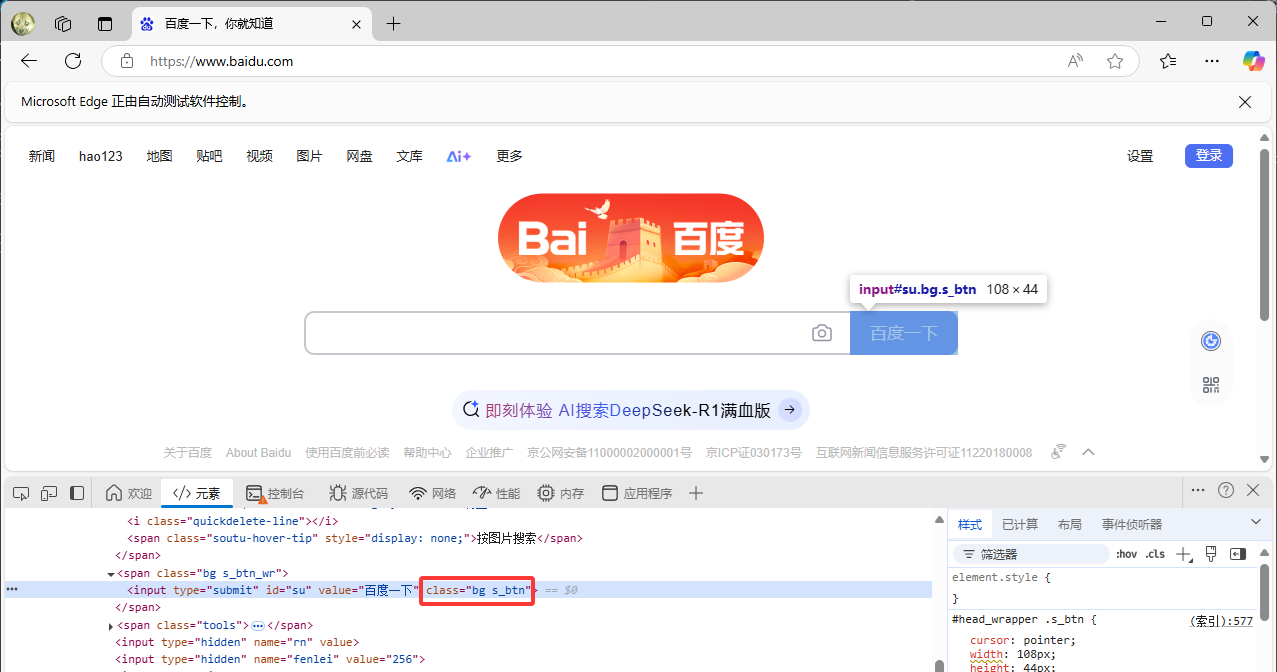Viewport: 1277px width, 672px height.
Task: Reload the page with the refresh icon
Action: click(x=73, y=61)
